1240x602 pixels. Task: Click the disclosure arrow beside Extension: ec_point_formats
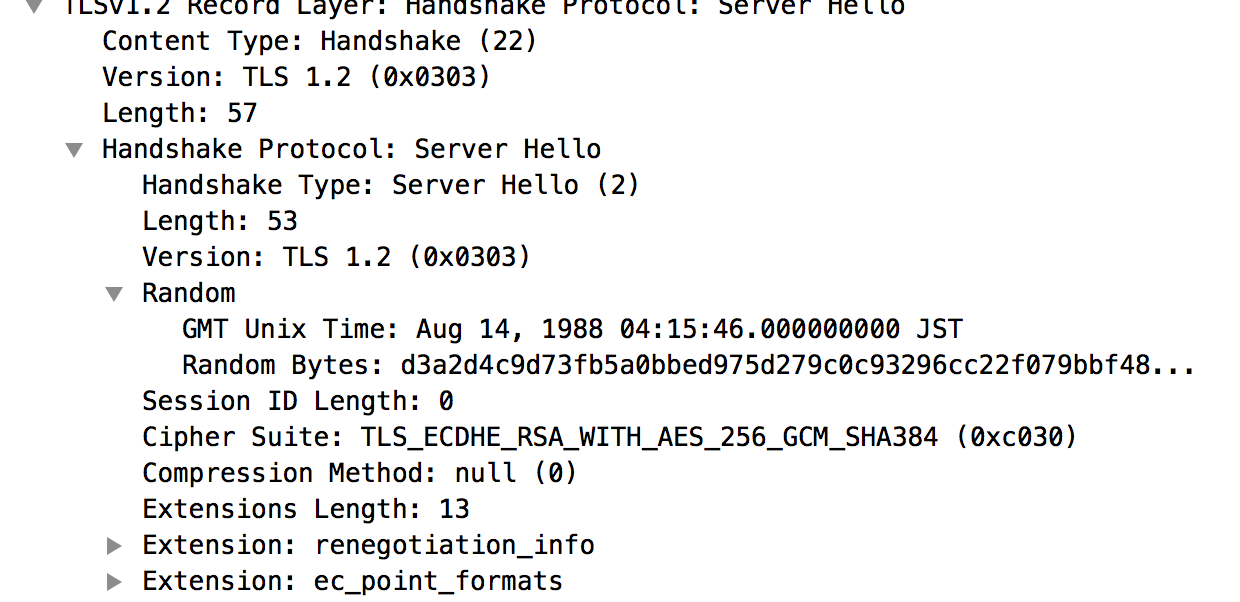pos(114,581)
